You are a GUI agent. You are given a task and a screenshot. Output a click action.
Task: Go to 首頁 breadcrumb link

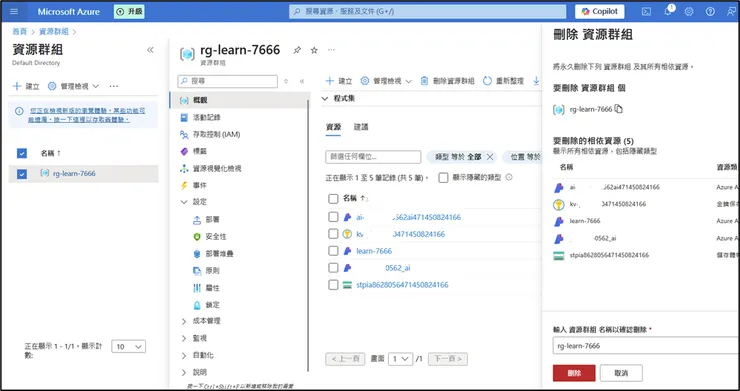pos(19,32)
